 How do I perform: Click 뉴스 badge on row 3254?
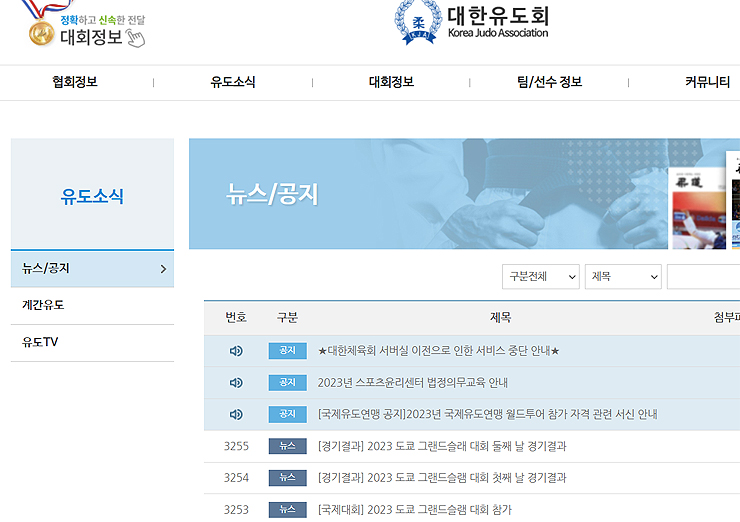pyautogui.click(x=287, y=478)
